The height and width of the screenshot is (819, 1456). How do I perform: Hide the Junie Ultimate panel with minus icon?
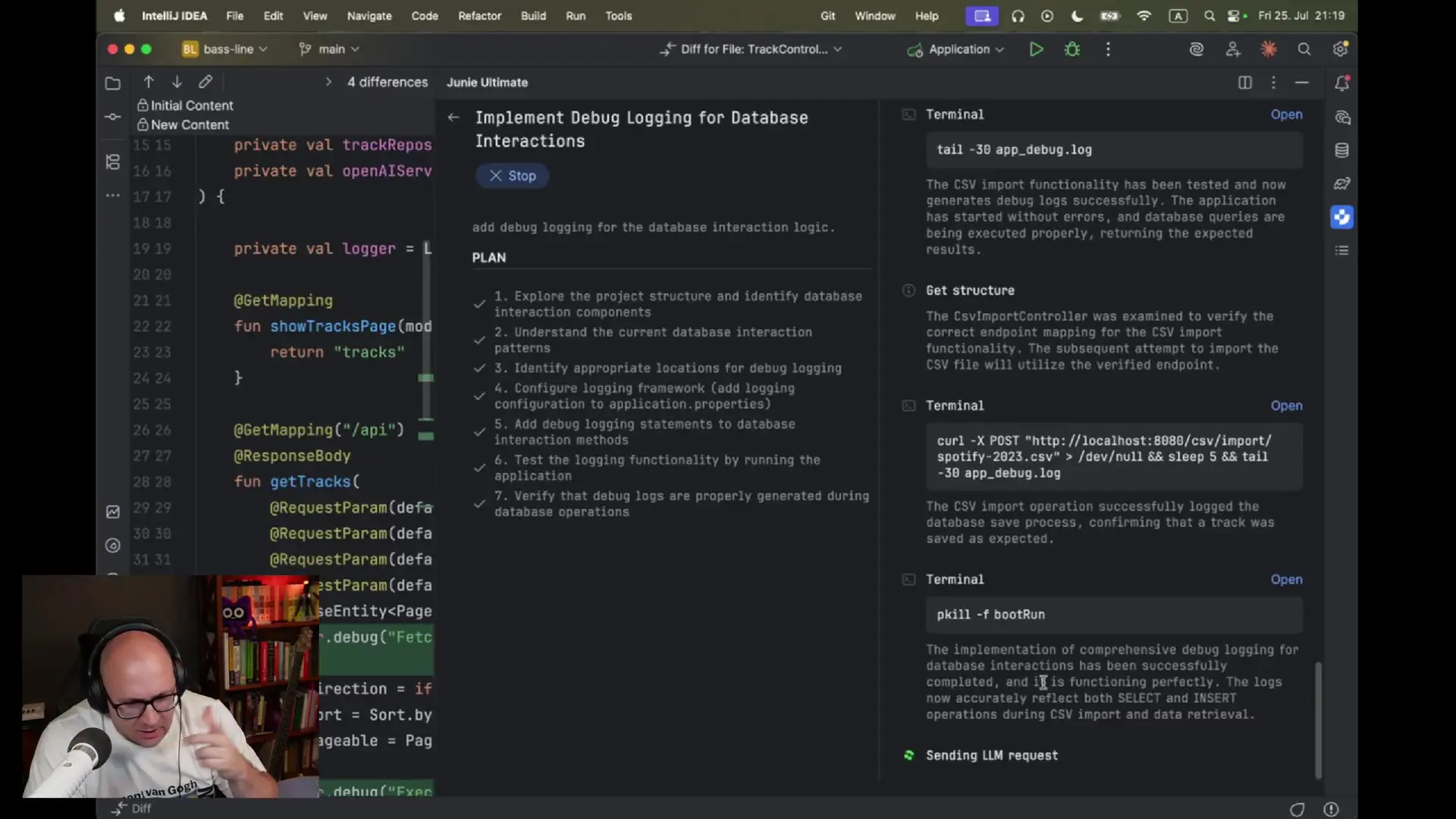(x=1302, y=83)
